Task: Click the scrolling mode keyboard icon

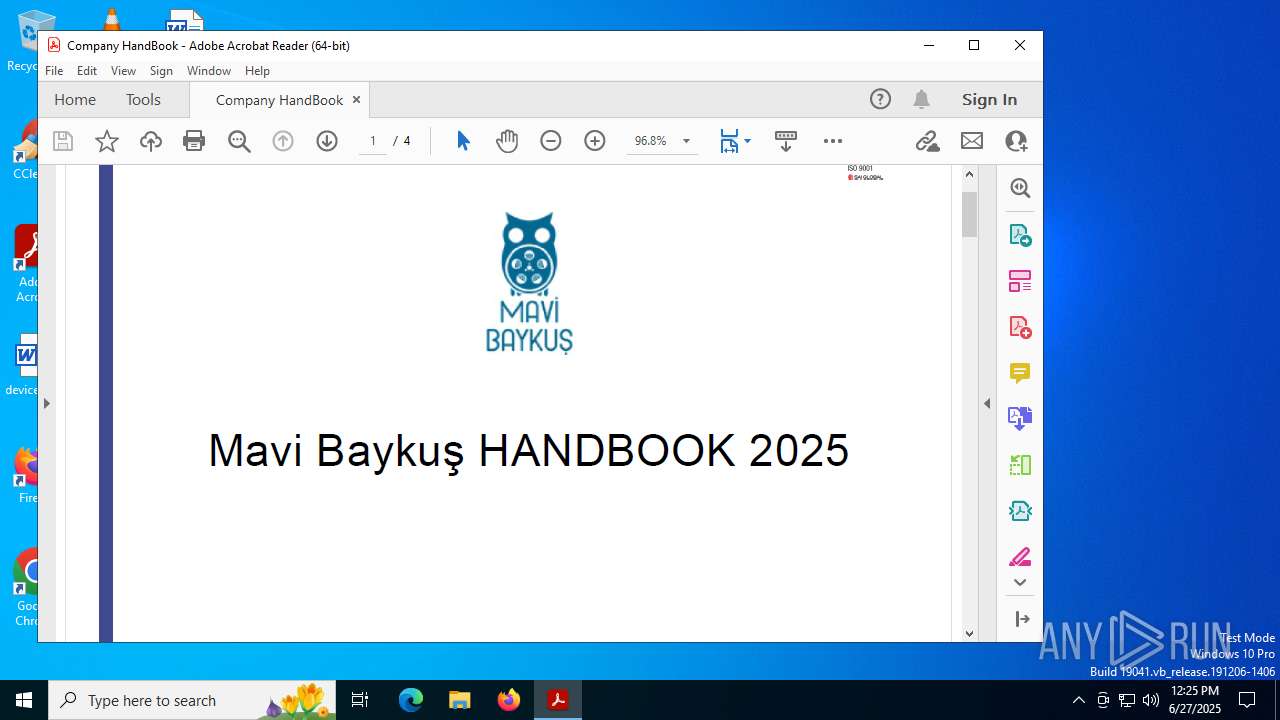Action: coord(786,141)
